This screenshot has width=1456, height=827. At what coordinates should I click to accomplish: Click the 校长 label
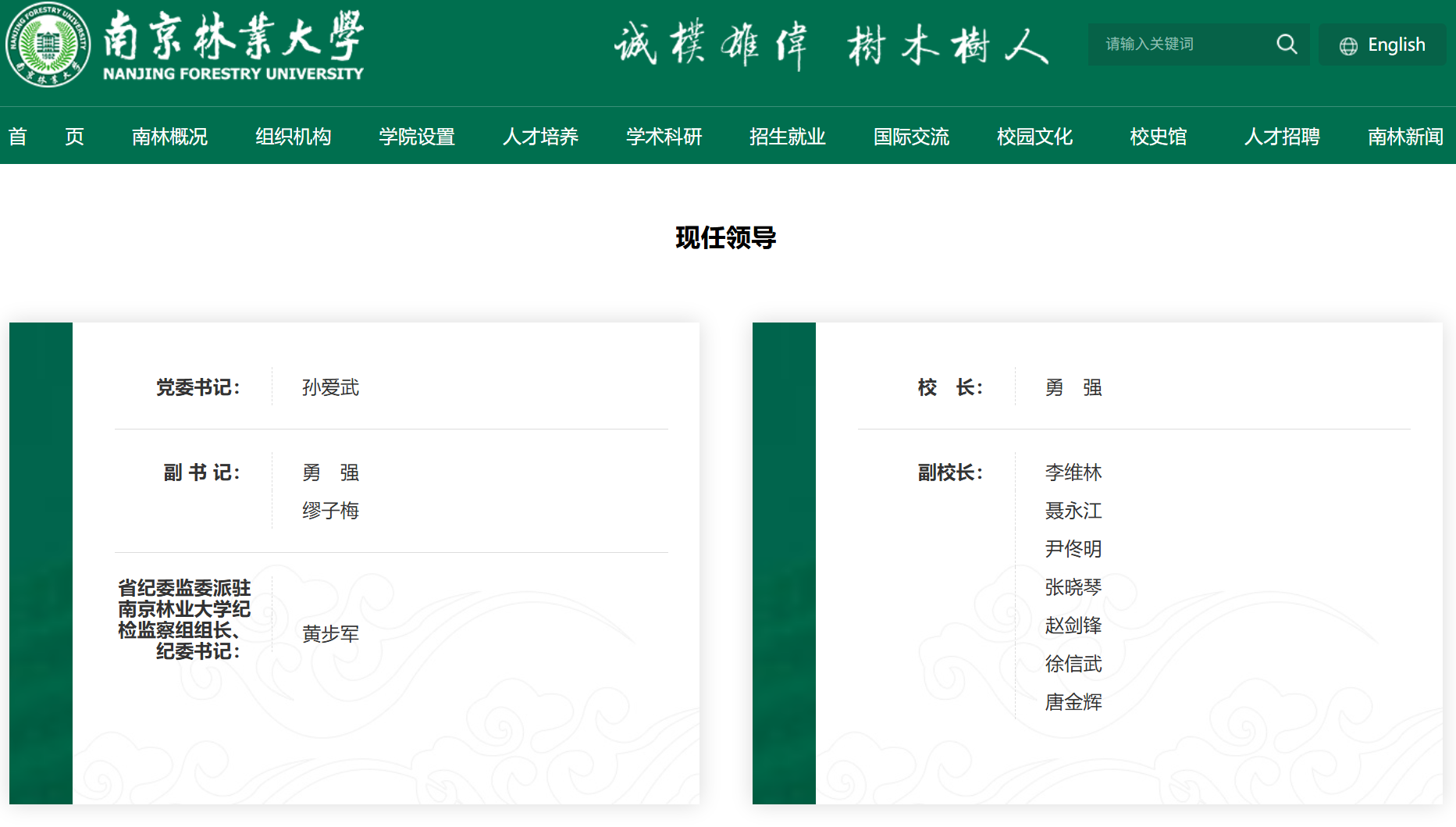tap(951, 387)
